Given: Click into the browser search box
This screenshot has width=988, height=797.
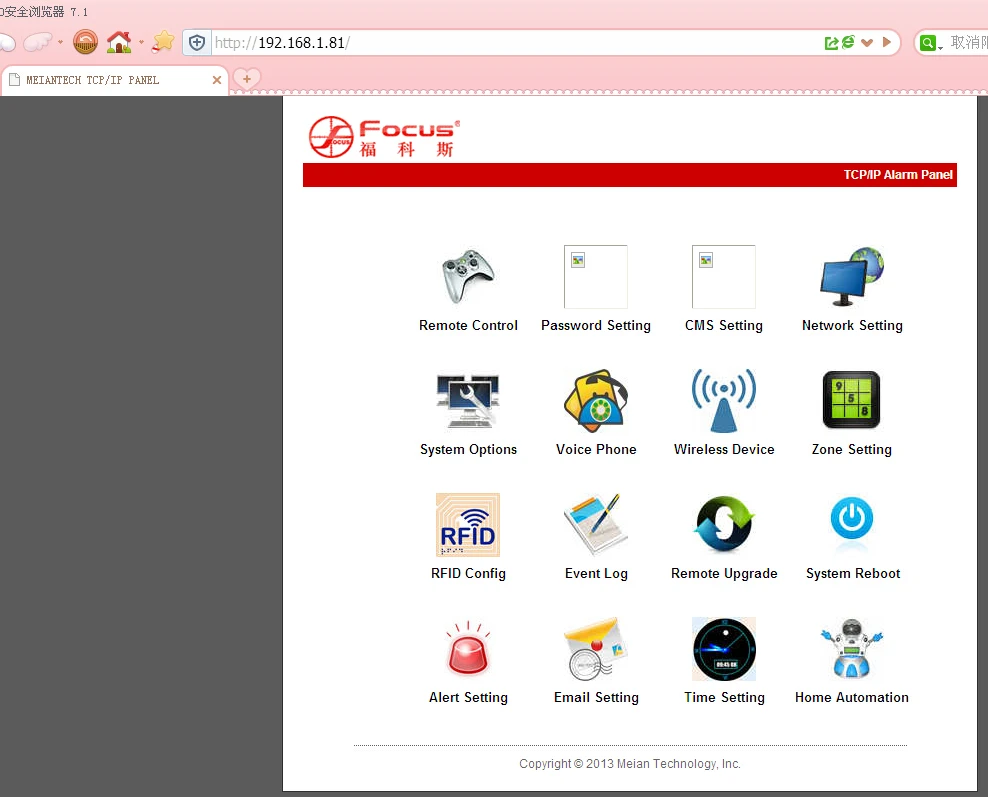Looking at the screenshot, I should (967, 43).
